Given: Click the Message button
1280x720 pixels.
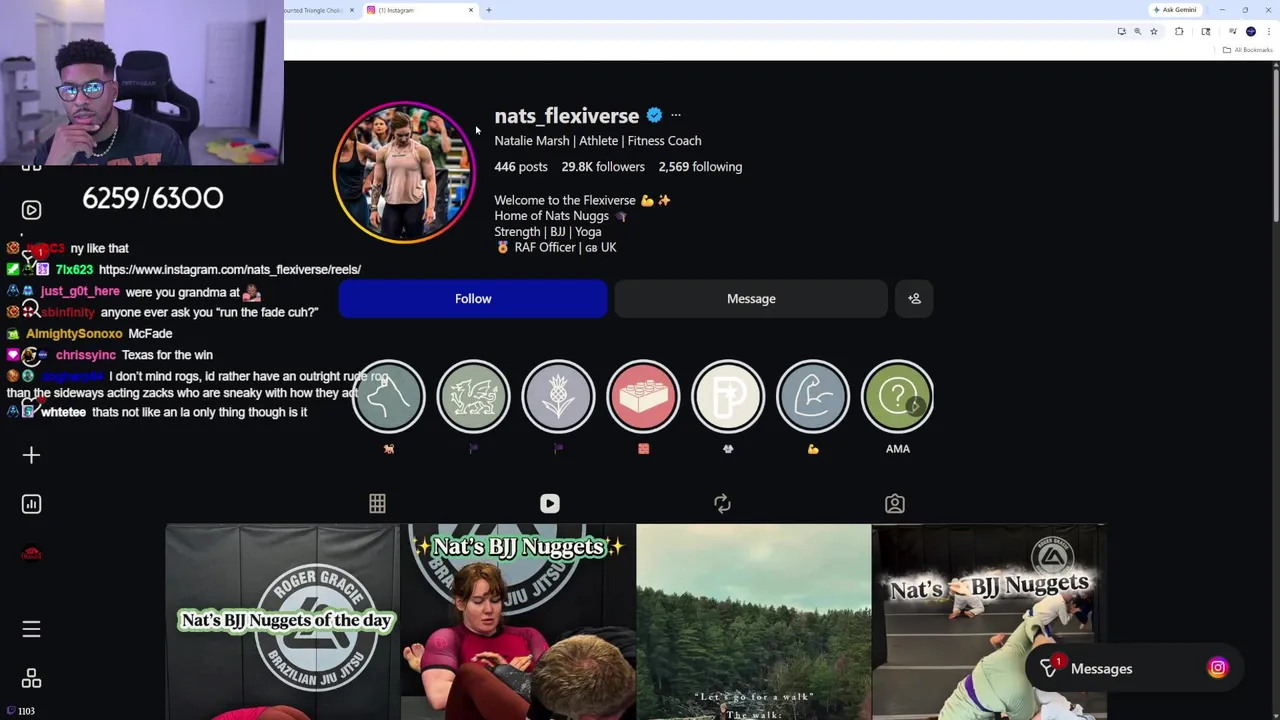Looking at the screenshot, I should [751, 298].
